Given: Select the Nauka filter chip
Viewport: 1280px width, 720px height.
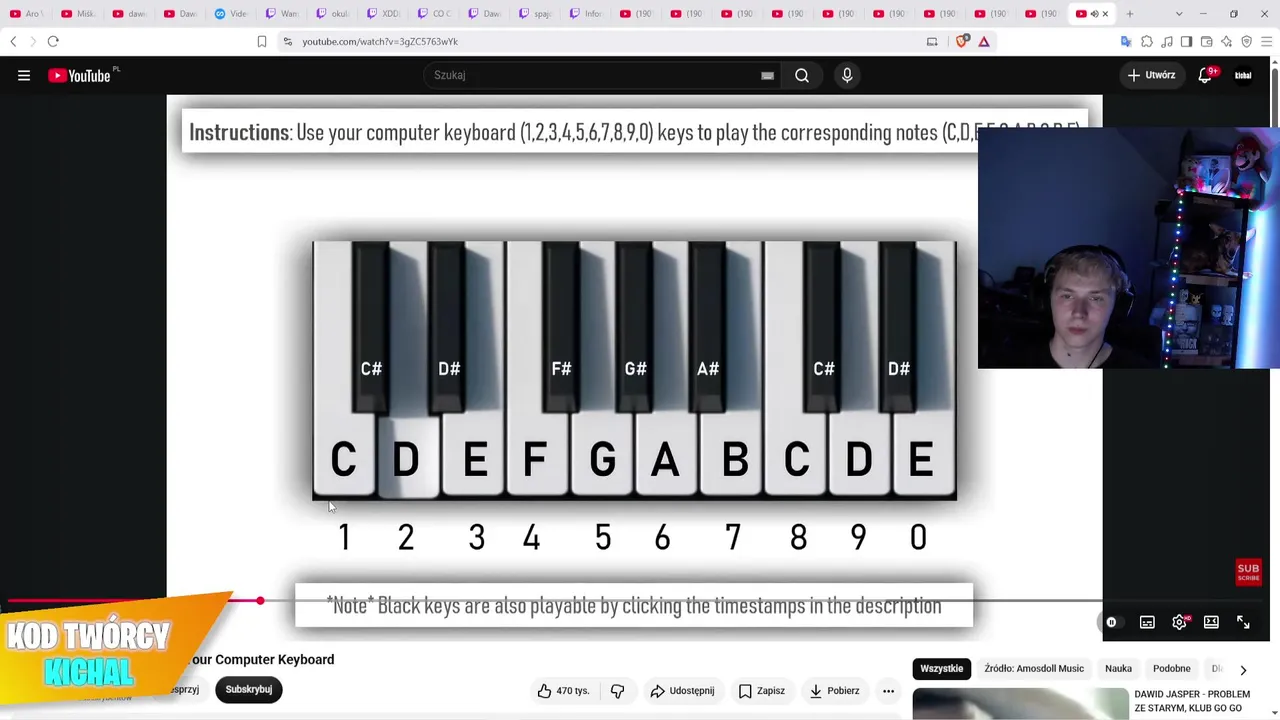Looking at the screenshot, I should [1118, 669].
